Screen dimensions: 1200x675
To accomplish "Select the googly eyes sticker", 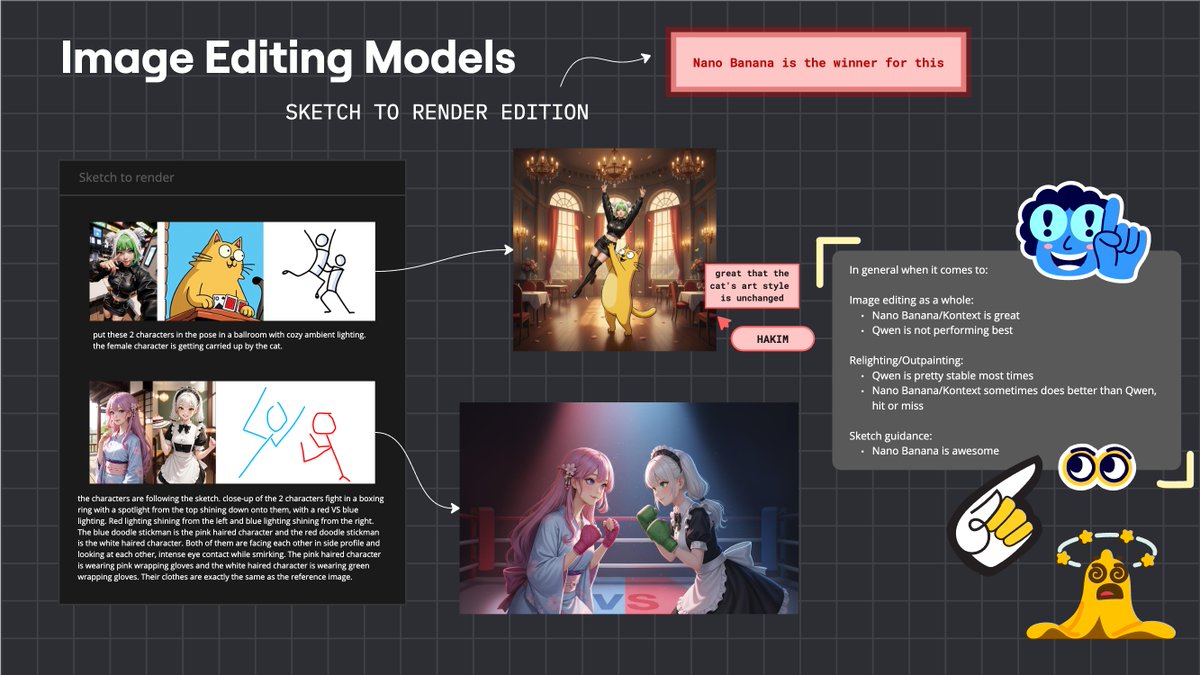I will coord(1097,466).
